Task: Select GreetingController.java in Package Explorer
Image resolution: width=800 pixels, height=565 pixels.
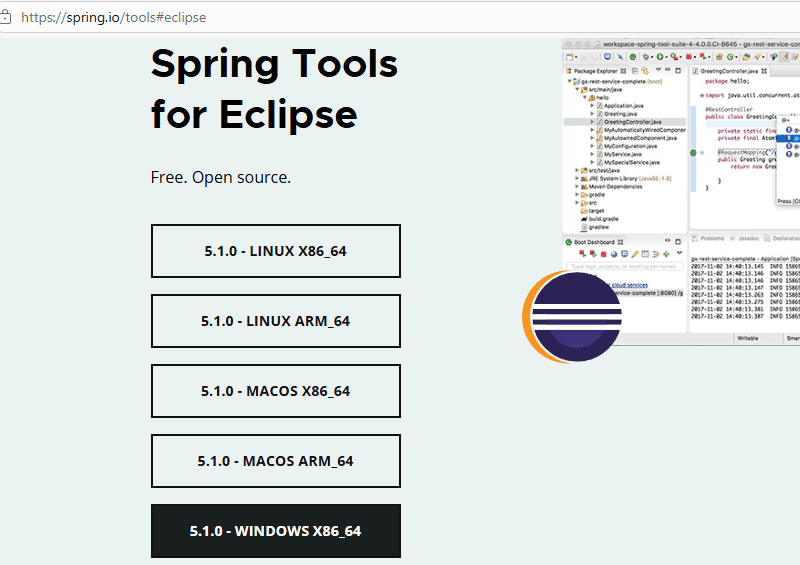Action: click(629, 121)
